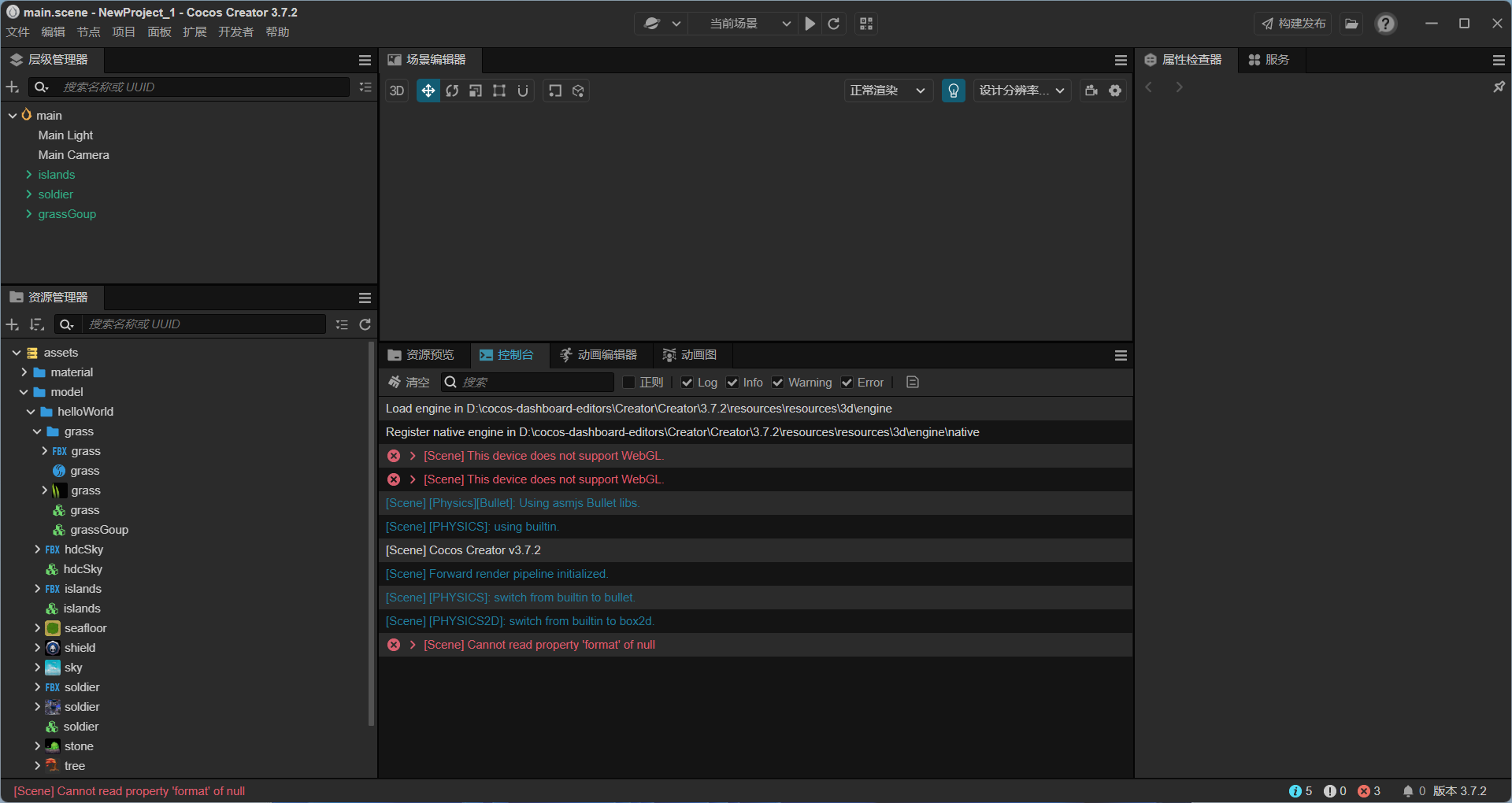Clear the console with 清空
This screenshot has height=803, width=1512.
pos(409,383)
